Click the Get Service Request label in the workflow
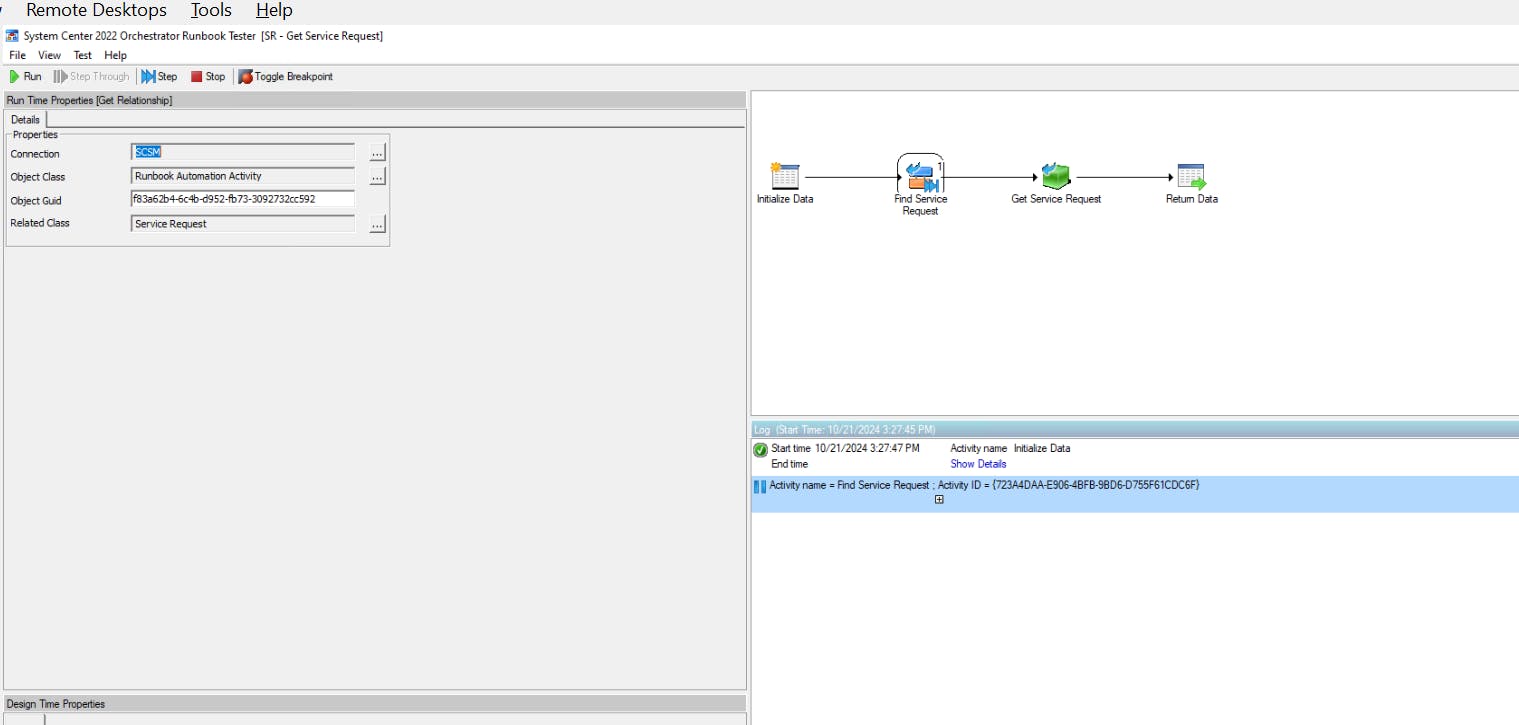This screenshot has height=725, width=1519. point(1056,199)
